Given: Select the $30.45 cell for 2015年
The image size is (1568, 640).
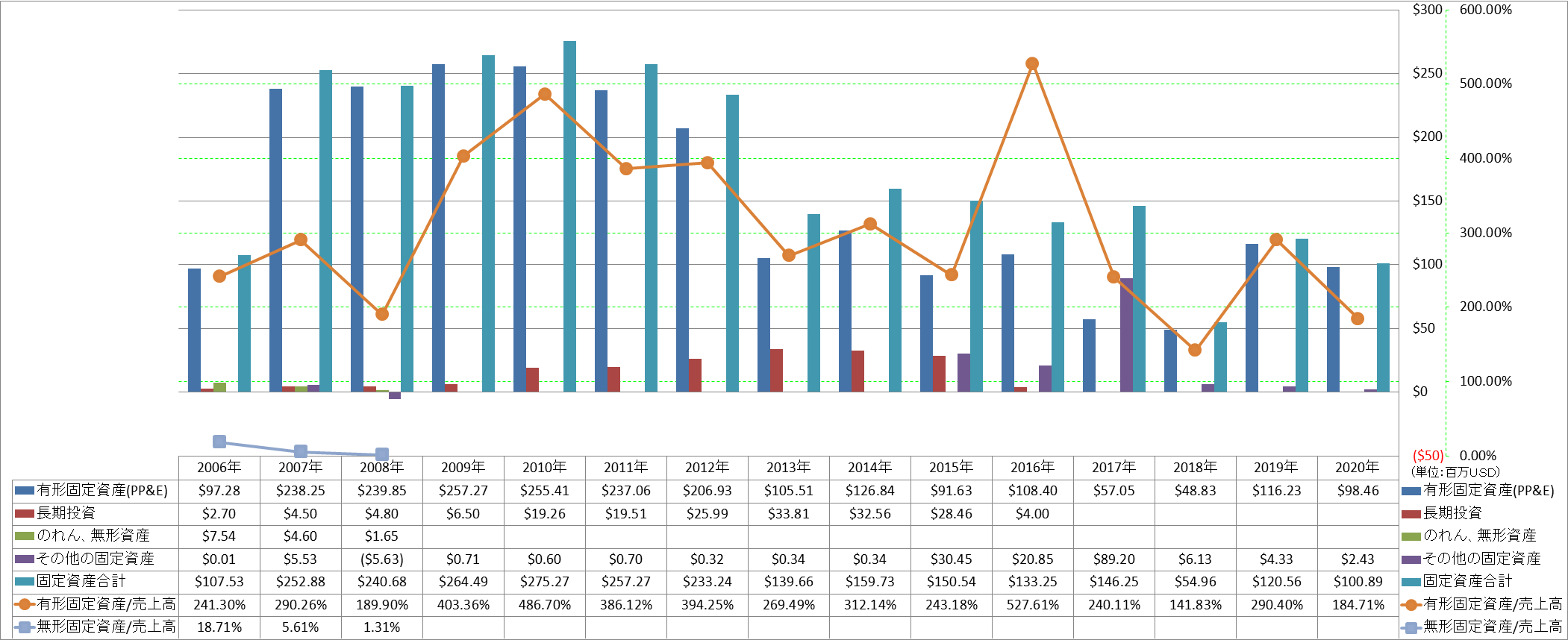Looking at the screenshot, I should (951, 559).
